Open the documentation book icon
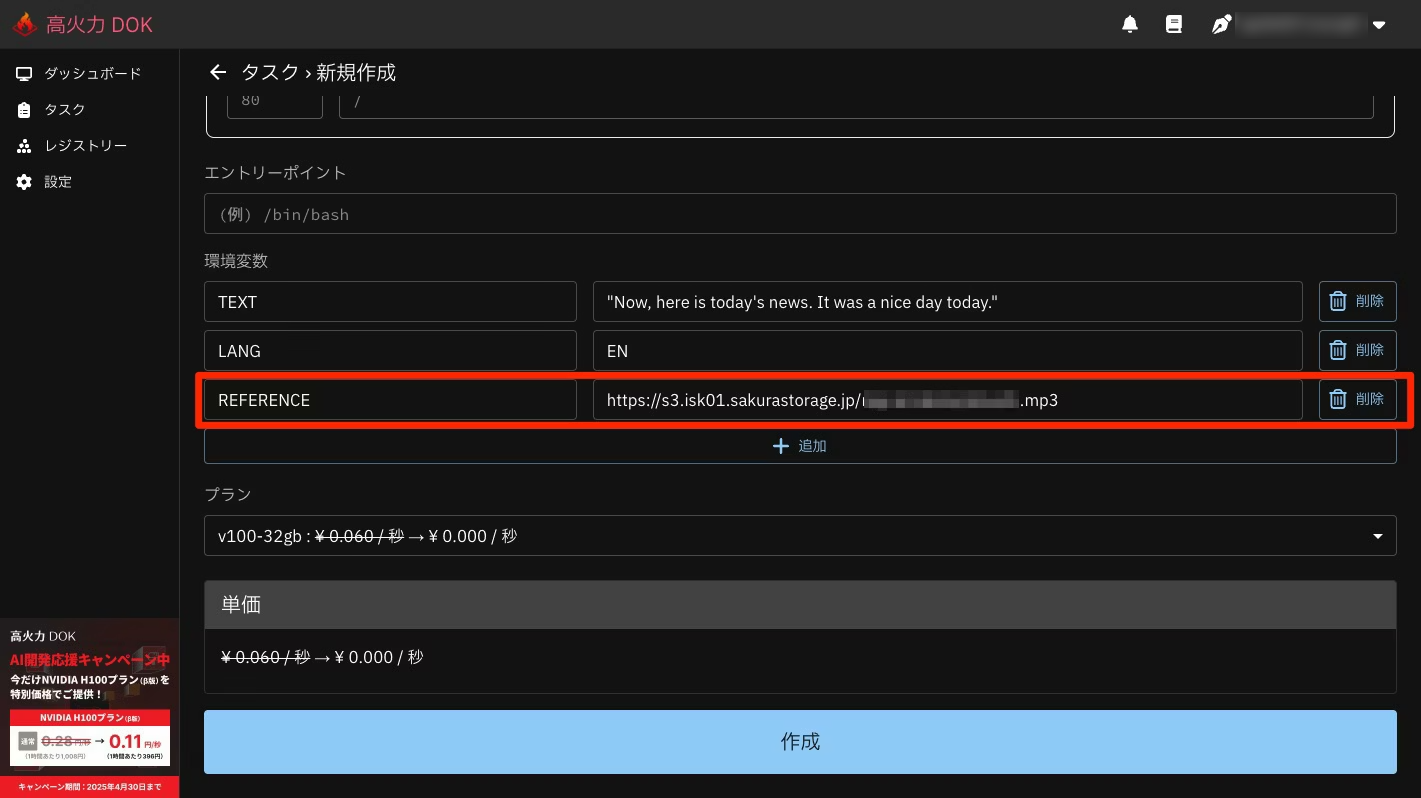This screenshot has height=798, width=1421. pyautogui.click(x=1174, y=24)
